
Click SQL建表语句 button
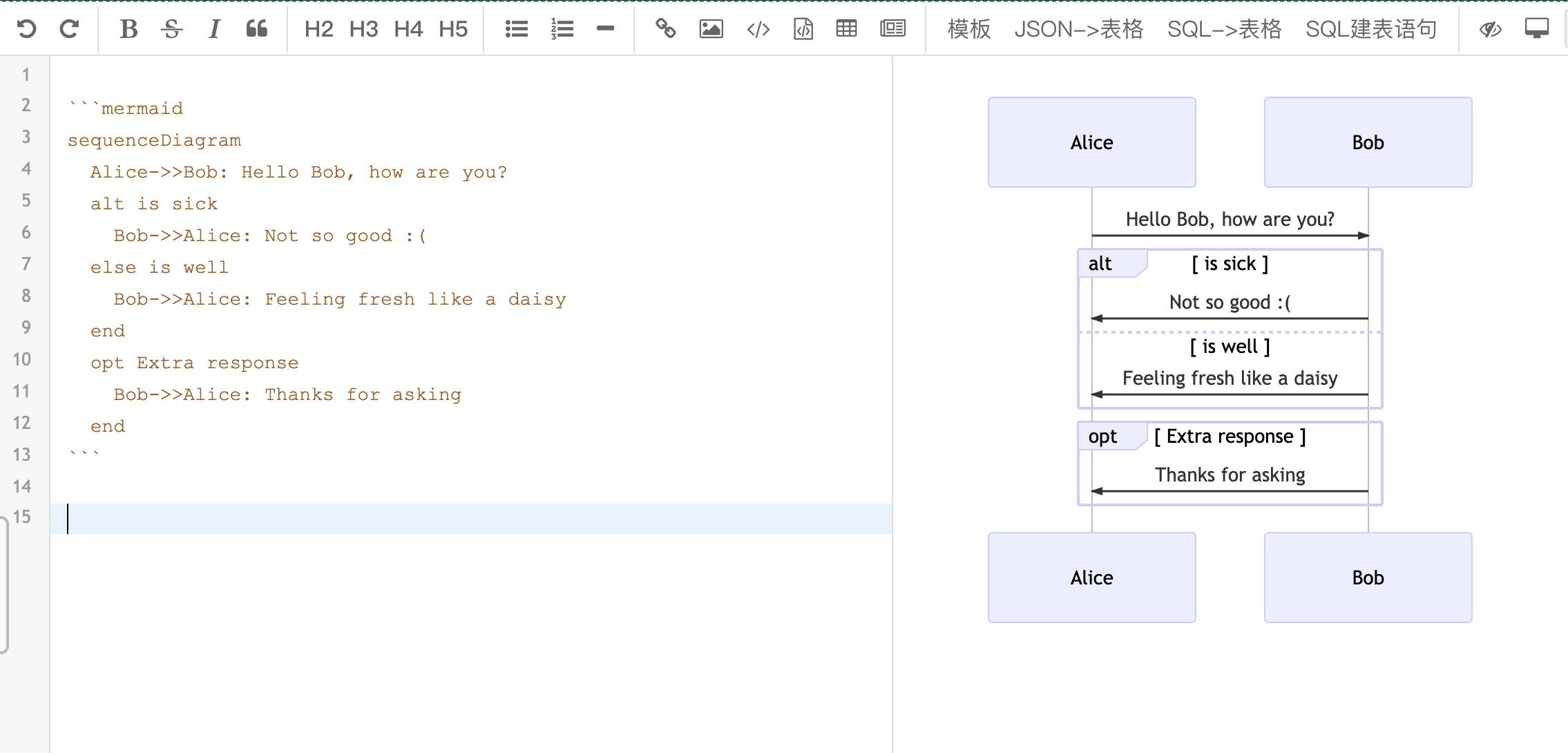pyautogui.click(x=1371, y=29)
